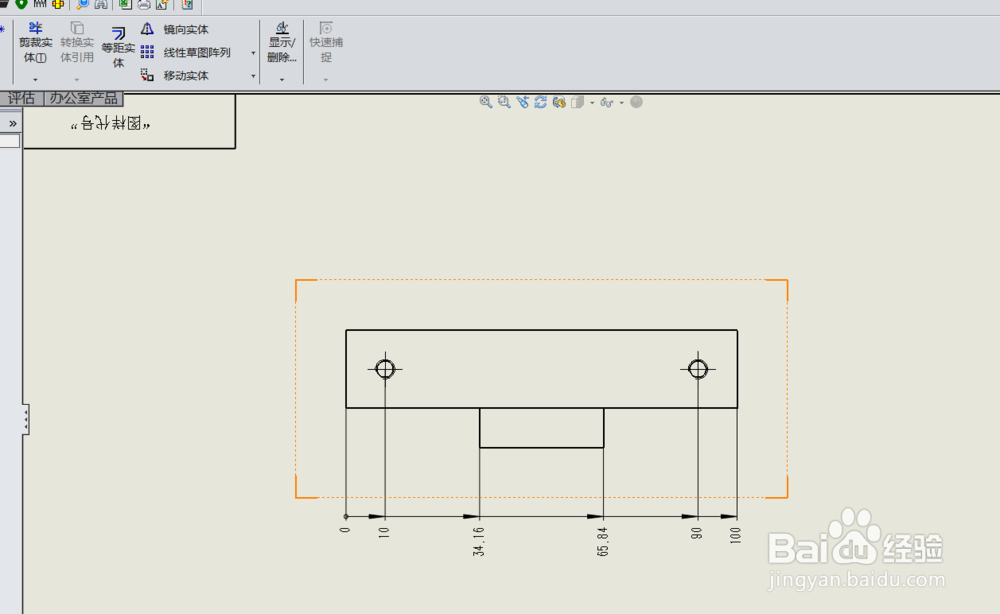Image resolution: width=1000 pixels, height=614 pixels.
Task: Expand the Move Entities flyout arrow
Action: click(x=253, y=77)
